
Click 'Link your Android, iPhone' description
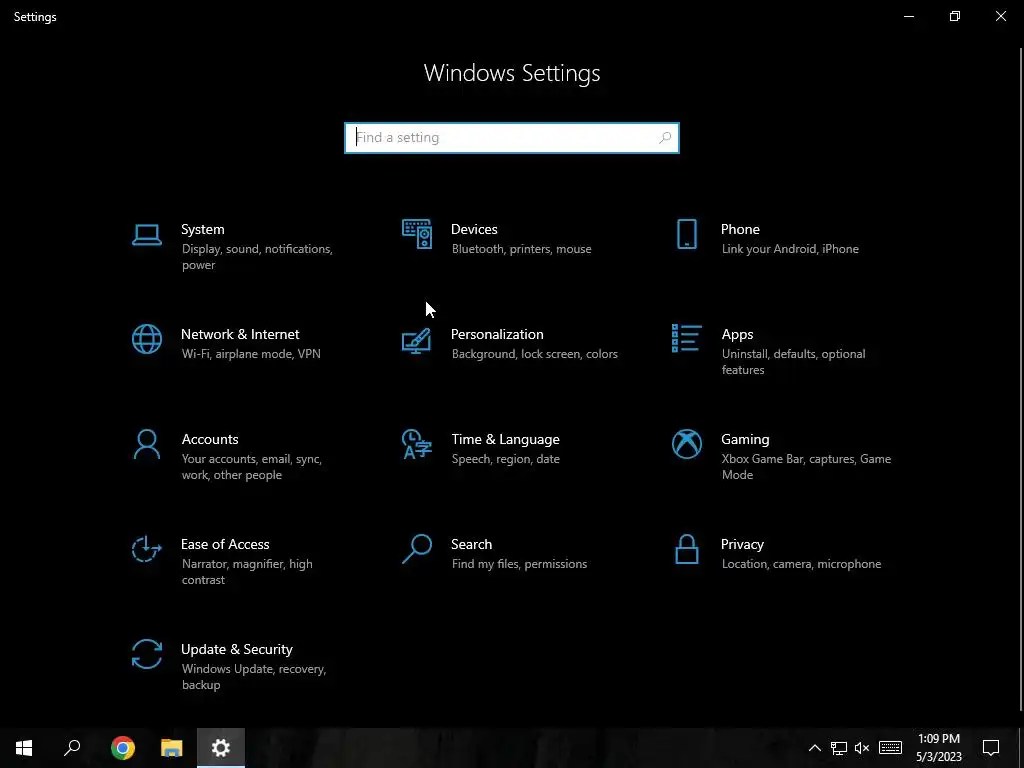(790, 249)
